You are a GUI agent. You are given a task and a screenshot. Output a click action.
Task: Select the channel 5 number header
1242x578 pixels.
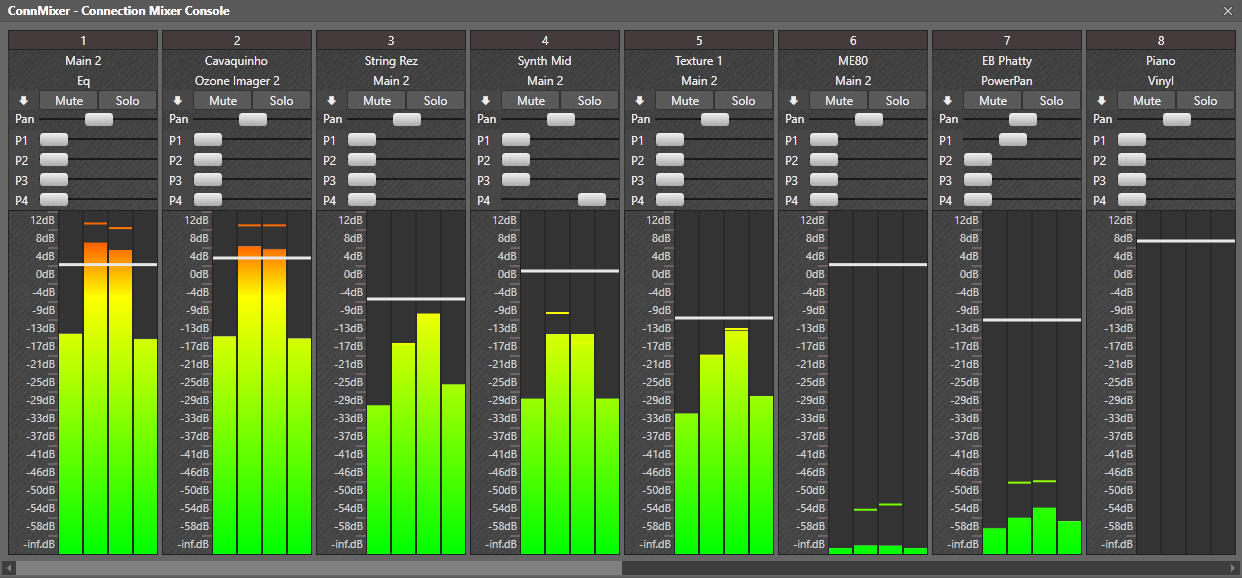699,40
